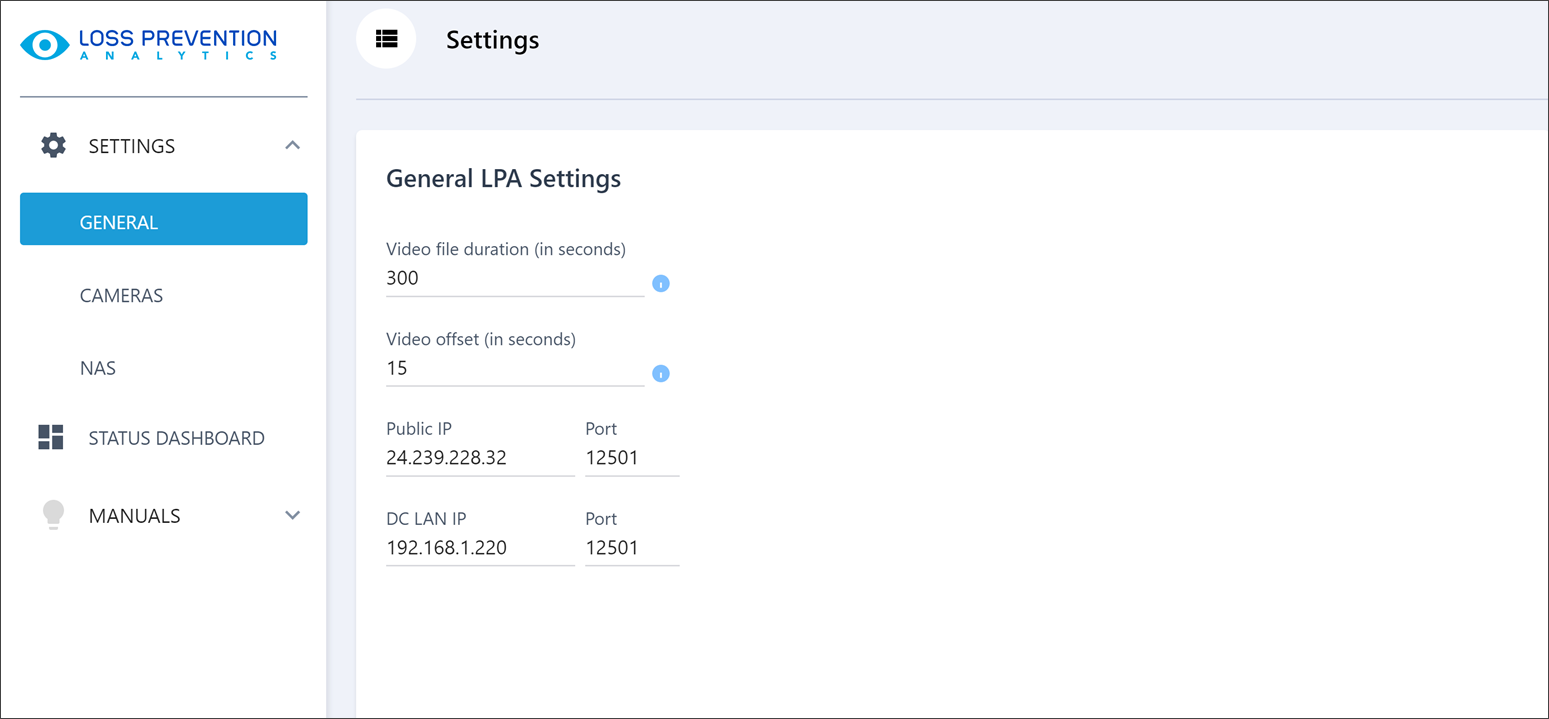Click info icon beside Video offset
This screenshot has width=1549, height=719.
pos(660,374)
